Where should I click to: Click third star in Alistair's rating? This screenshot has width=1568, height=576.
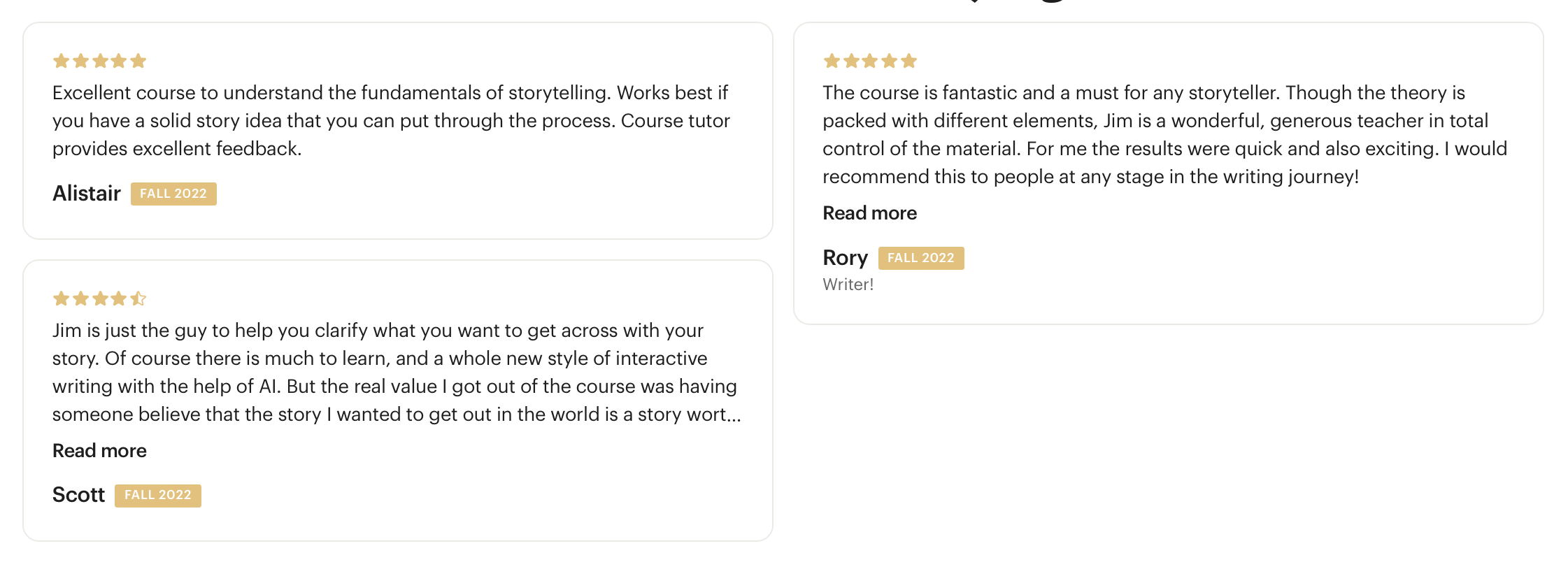pyautogui.click(x=100, y=61)
